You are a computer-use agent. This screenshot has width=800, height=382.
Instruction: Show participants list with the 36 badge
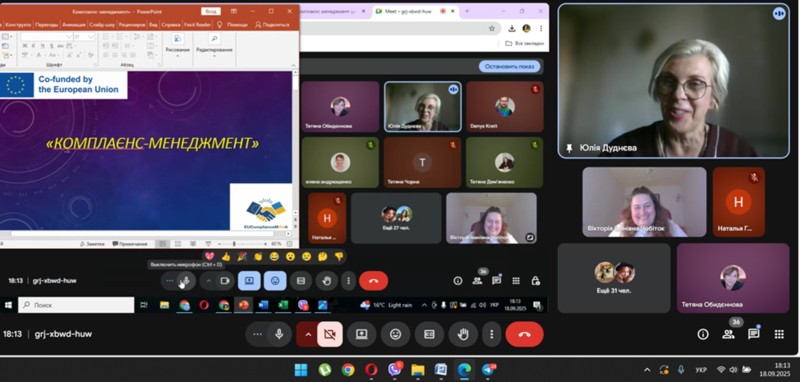(729, 334)
